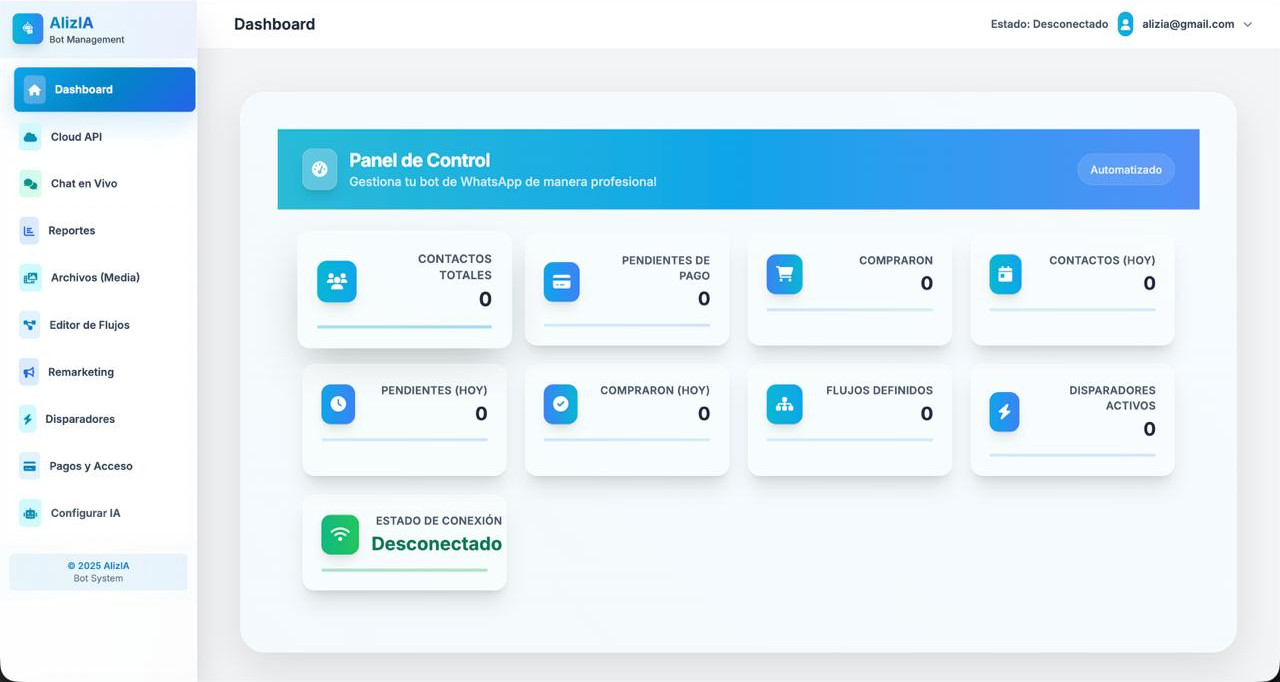The image size is (1280, 682).
Task: Click the Desconectado connection status text
Action: coord(436,544)
